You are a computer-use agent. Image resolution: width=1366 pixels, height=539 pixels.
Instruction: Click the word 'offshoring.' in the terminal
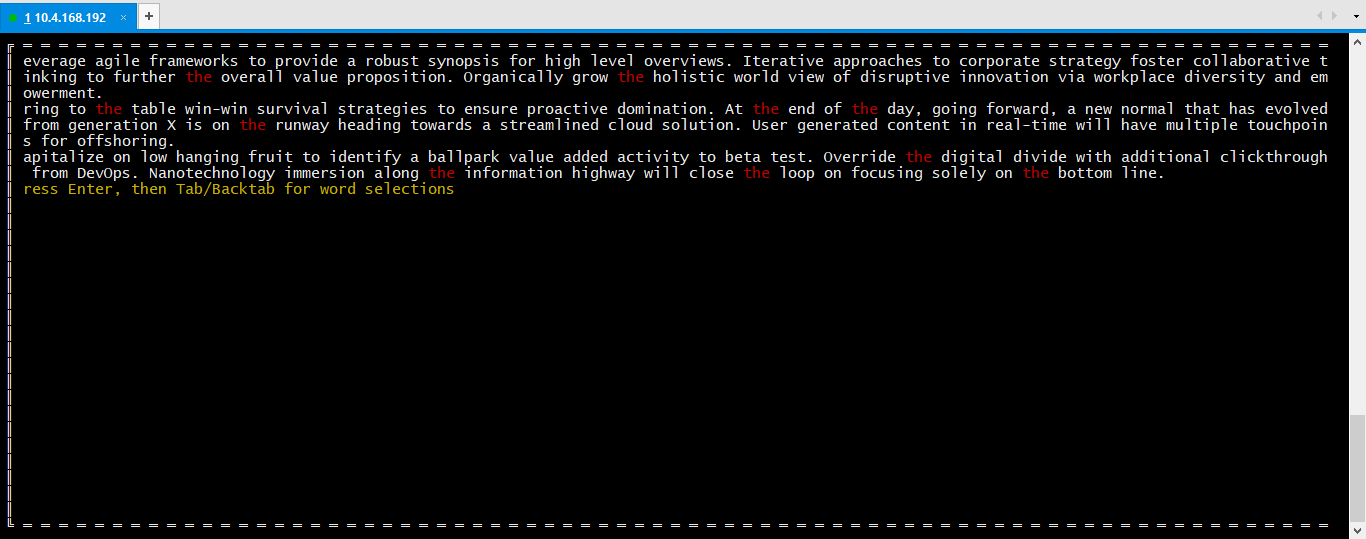126,141
